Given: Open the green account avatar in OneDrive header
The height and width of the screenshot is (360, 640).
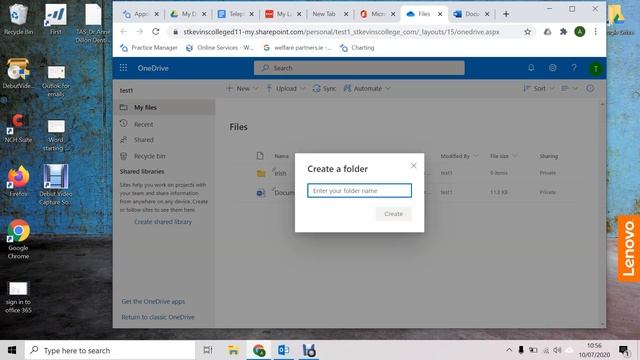Looking at the screenshot, I should (x=596, y=69).
